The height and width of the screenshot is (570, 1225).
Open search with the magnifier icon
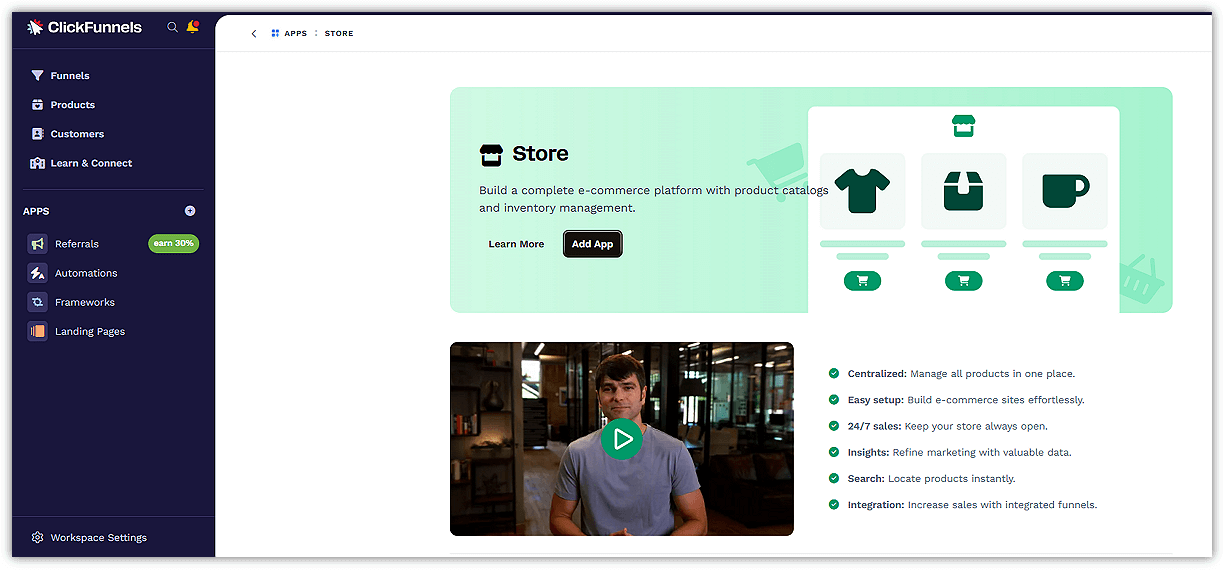point(172,27)
